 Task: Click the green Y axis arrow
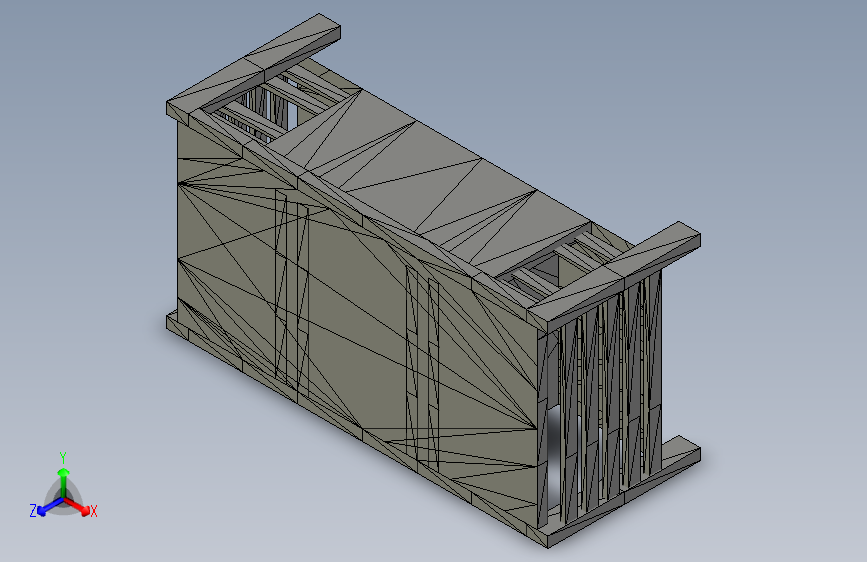click(64, 482)
